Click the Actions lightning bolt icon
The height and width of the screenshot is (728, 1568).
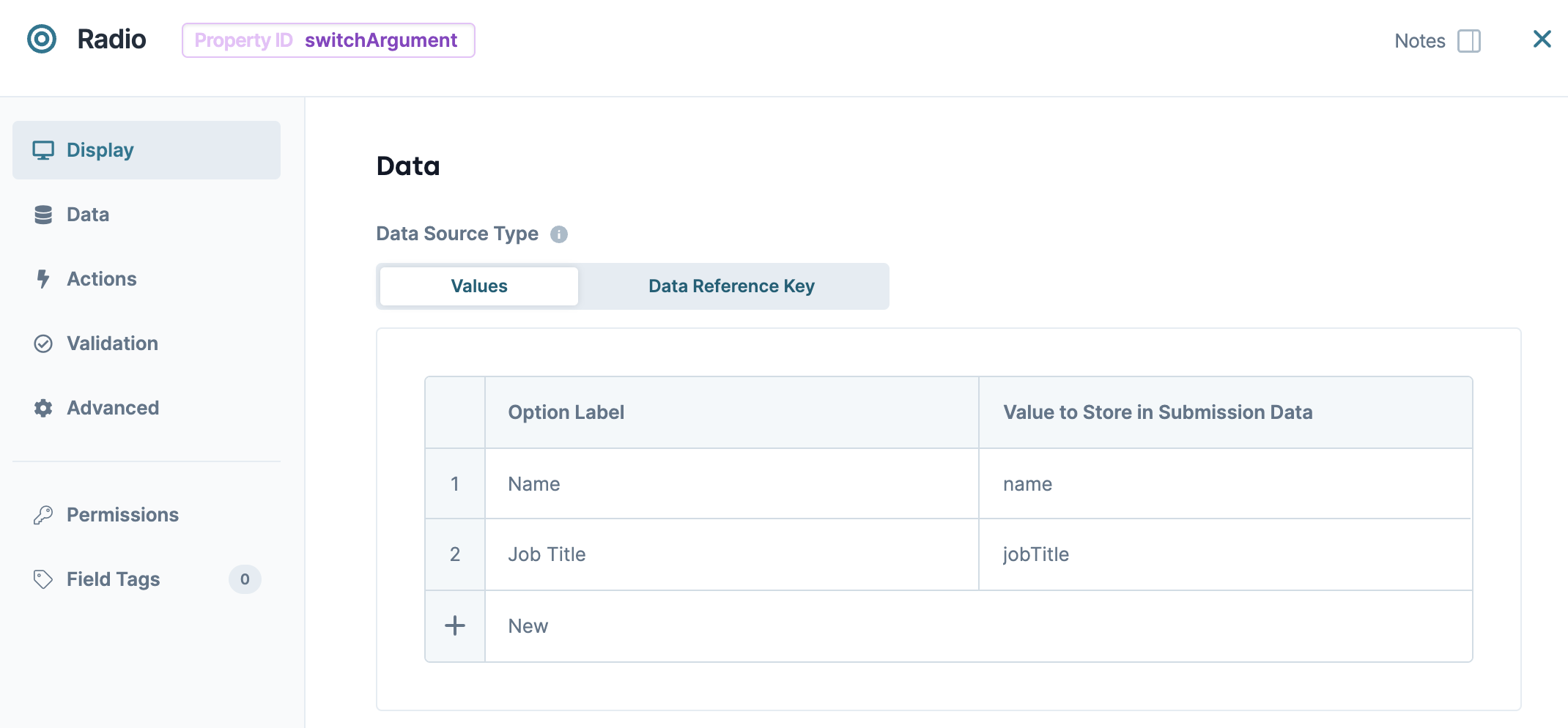click(x=43, y=279)
